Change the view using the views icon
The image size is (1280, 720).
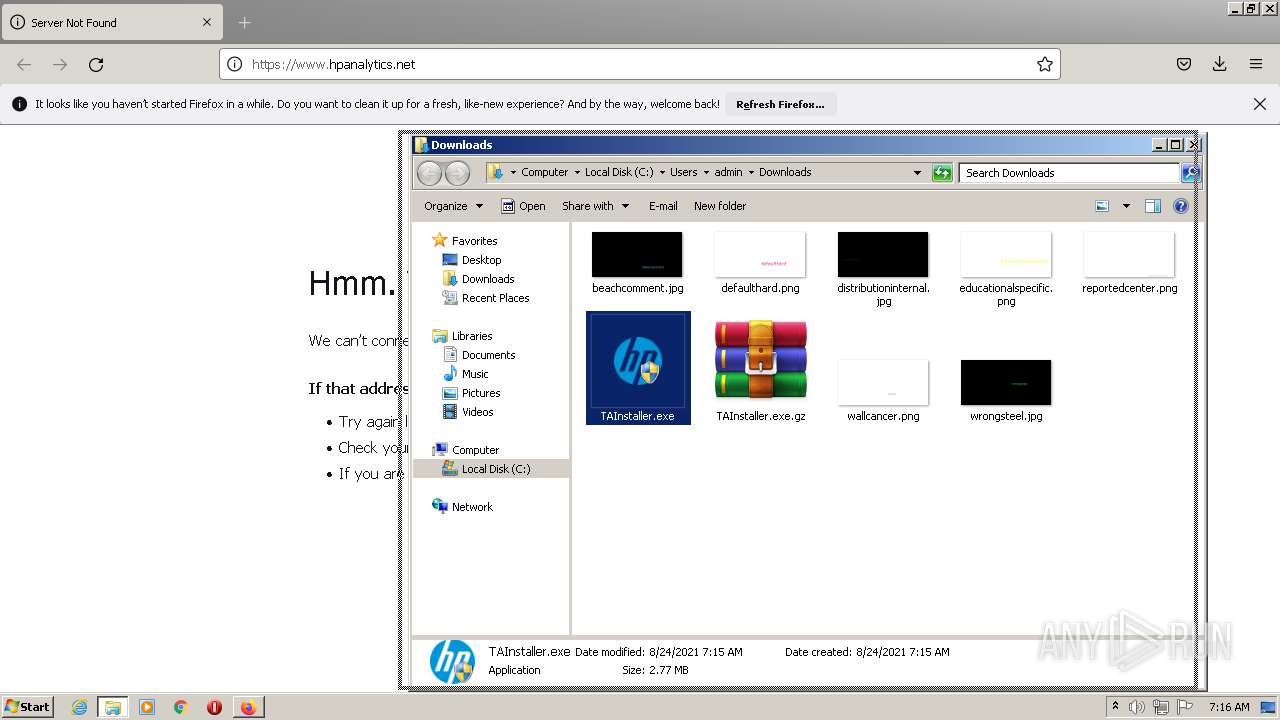pyautogui.click(x=1102, y=206)
